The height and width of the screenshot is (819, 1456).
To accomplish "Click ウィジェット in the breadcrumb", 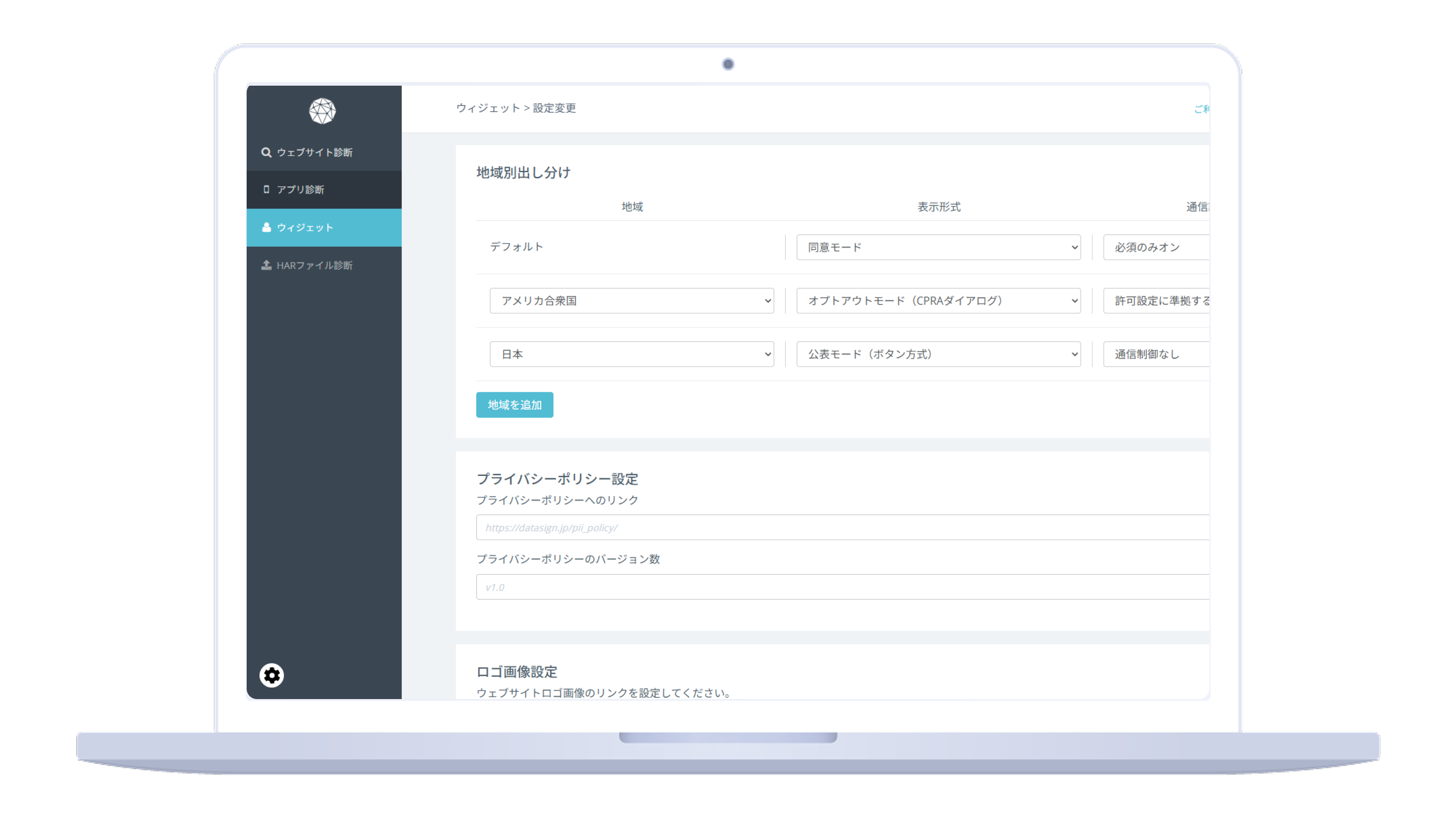I will tap(488, 108).
